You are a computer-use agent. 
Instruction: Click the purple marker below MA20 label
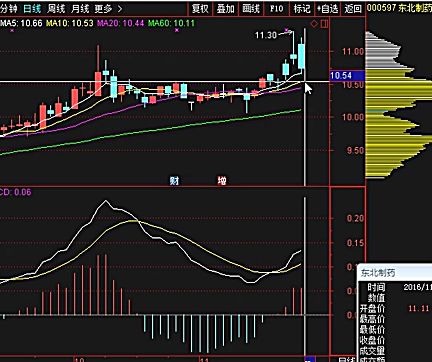pyautogui.click(x=177, y=30)
